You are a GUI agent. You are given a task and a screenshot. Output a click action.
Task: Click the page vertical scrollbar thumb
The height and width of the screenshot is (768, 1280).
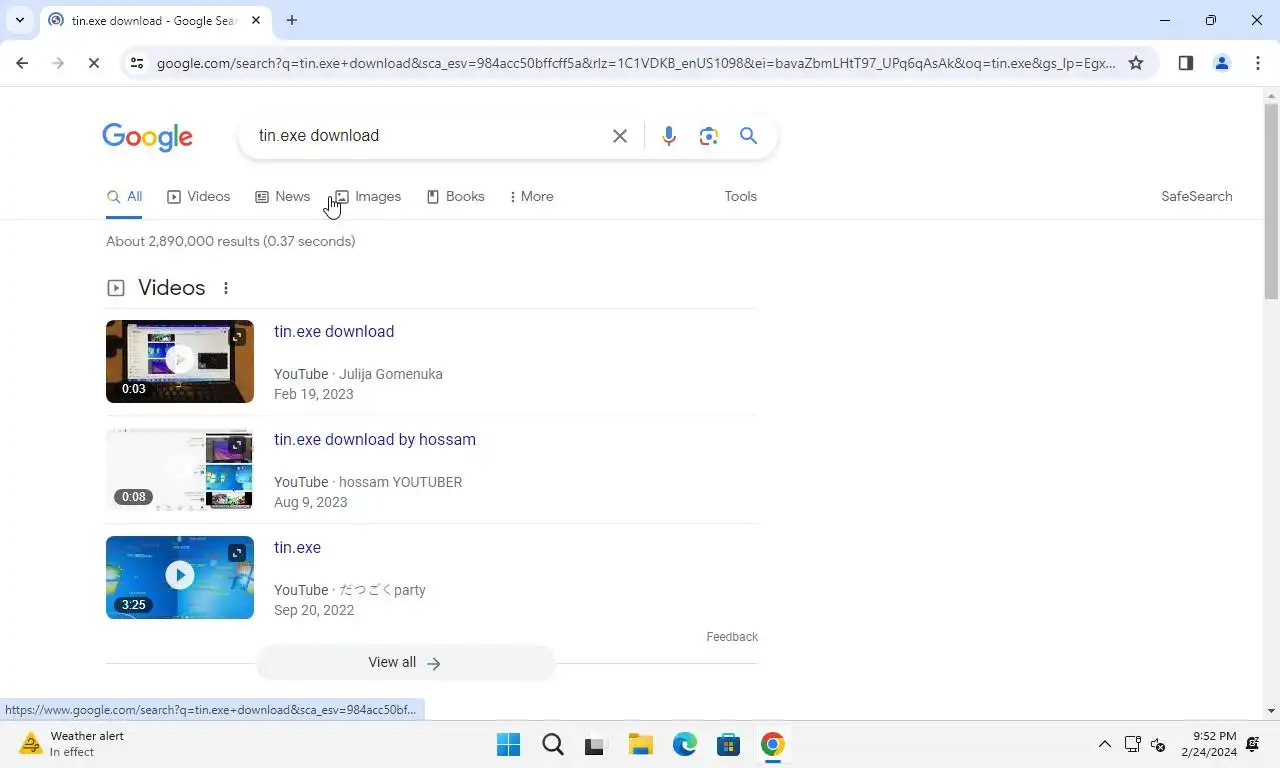(1271, 200)
